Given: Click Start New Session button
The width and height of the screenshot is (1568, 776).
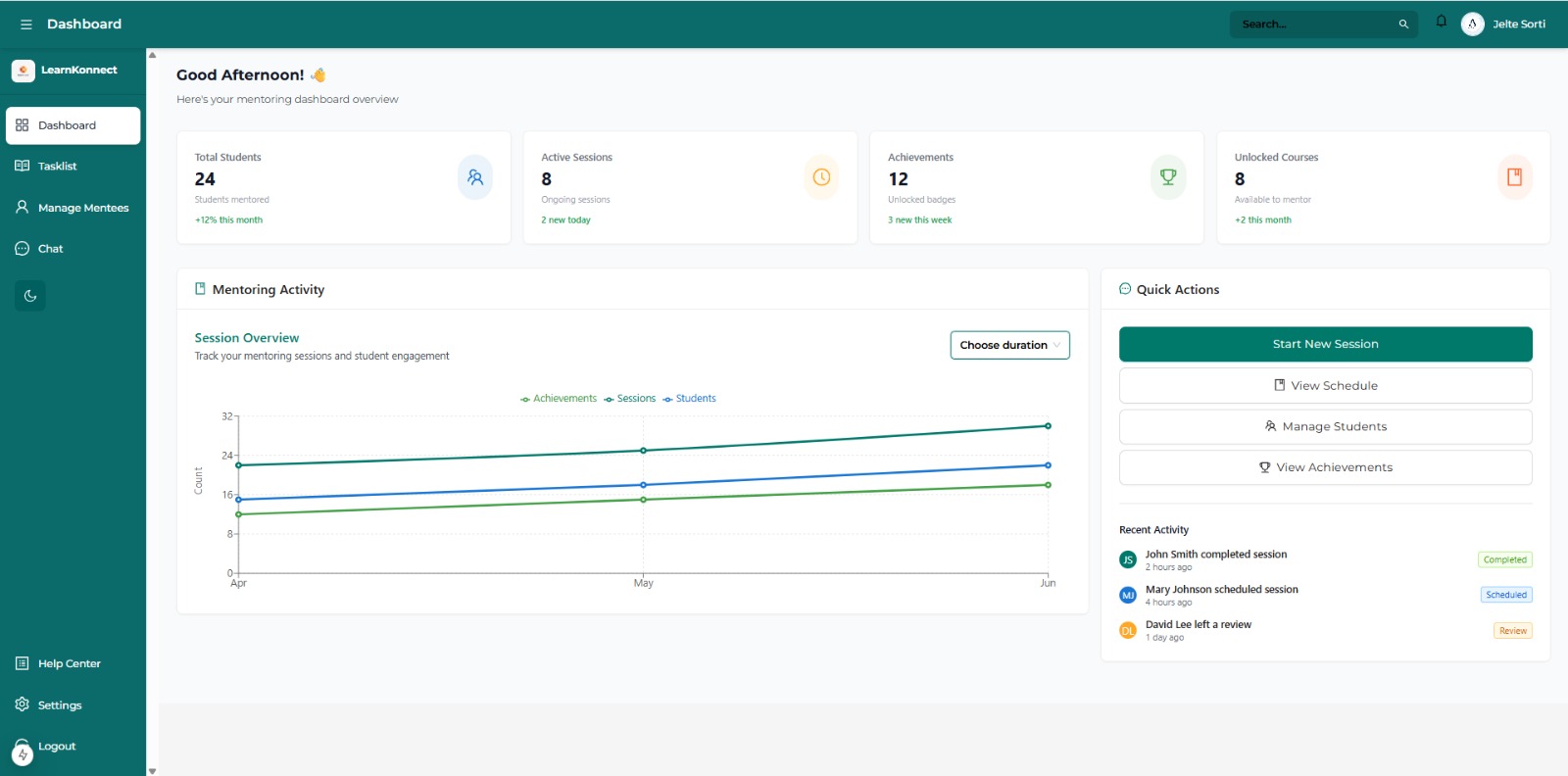Looking at the screenshot, I should coord(1325,344).
